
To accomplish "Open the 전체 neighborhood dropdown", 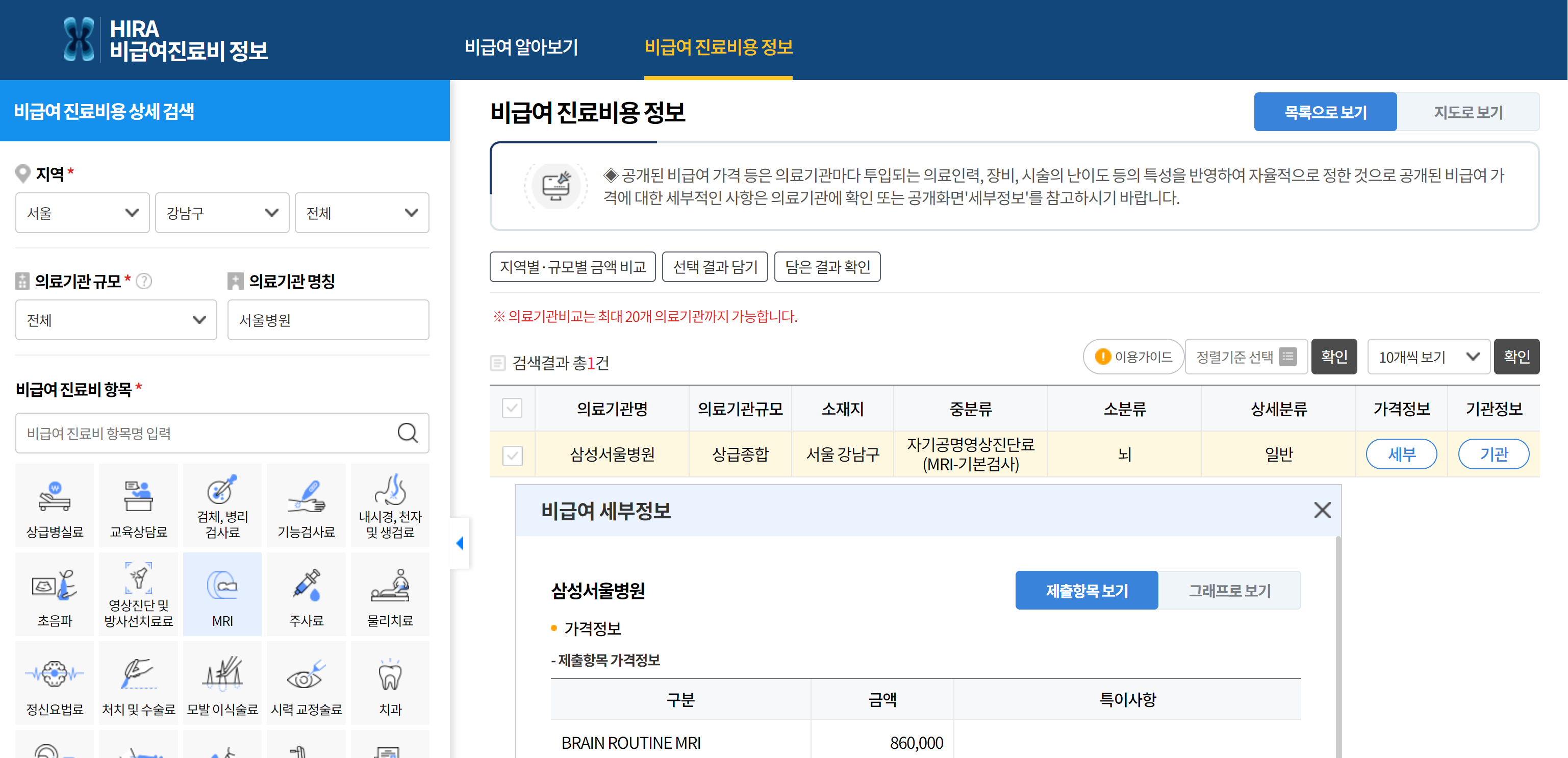I will tap(362, 213).
